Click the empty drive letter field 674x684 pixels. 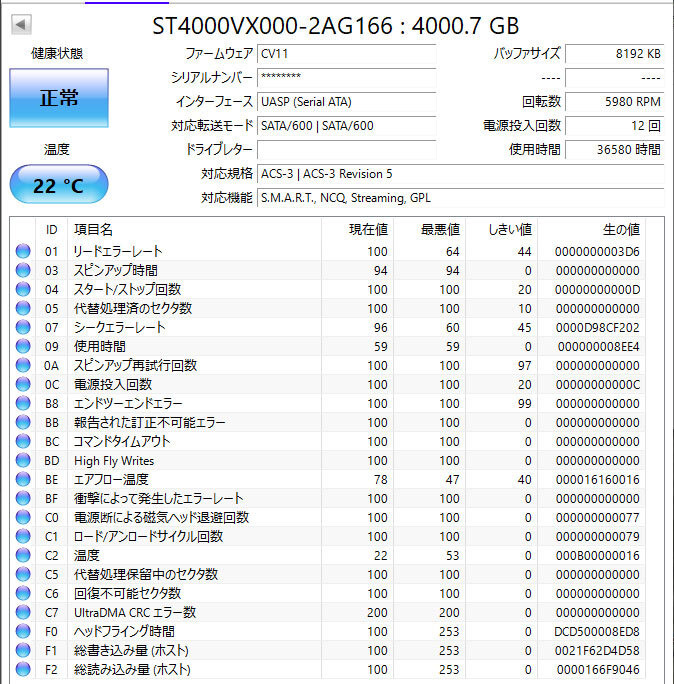[x=346, y=150]
